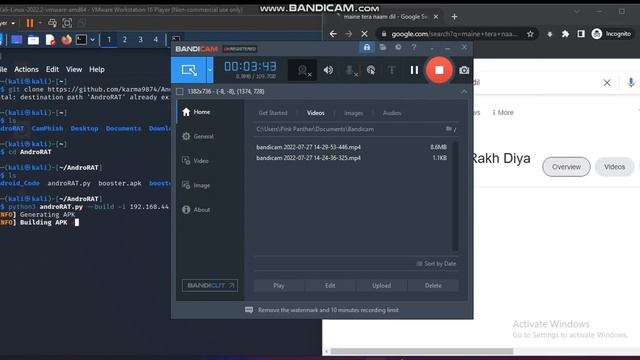Screen dimensions: 640x360
Task: Open the Sort by Date option
Action: coord(436,264)
